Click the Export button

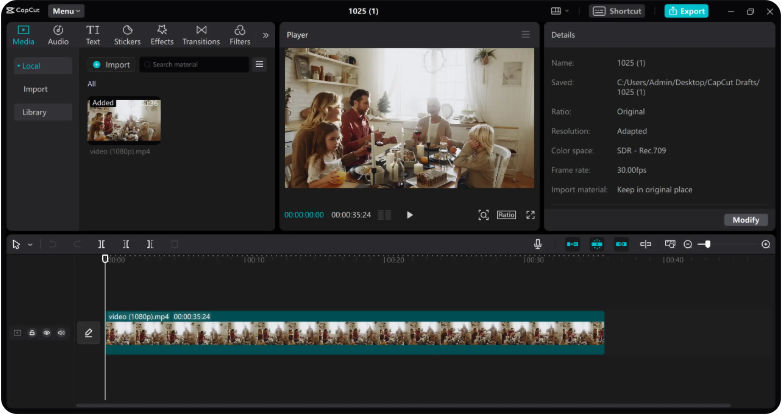coord(686,11)
